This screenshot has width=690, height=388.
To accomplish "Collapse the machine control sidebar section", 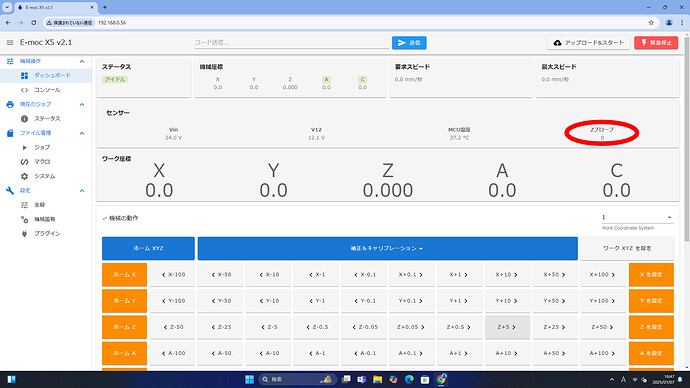I will tap(82, 61).
